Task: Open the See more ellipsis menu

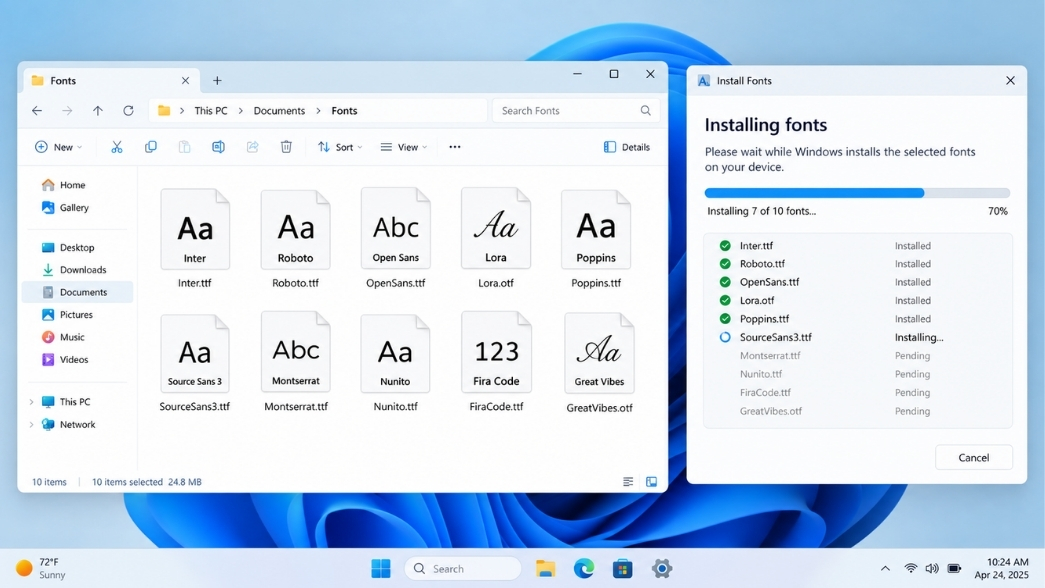Action: click(455, 147)
